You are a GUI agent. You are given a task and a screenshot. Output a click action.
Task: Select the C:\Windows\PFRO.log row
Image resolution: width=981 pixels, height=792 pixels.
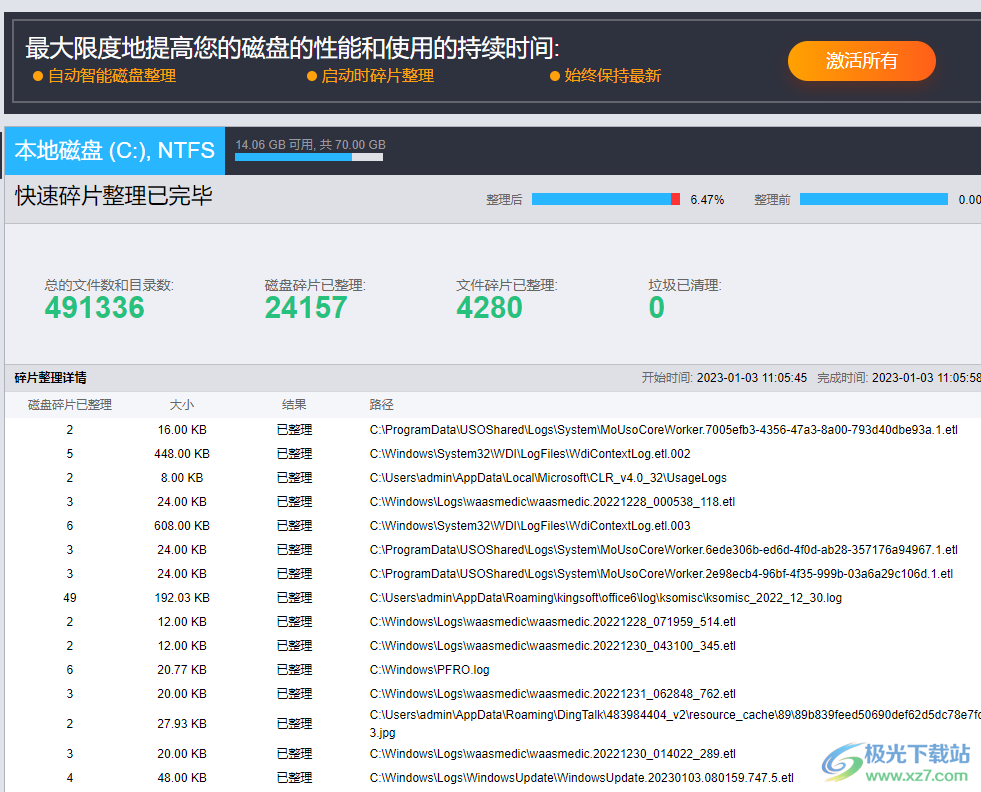(493, 670)
